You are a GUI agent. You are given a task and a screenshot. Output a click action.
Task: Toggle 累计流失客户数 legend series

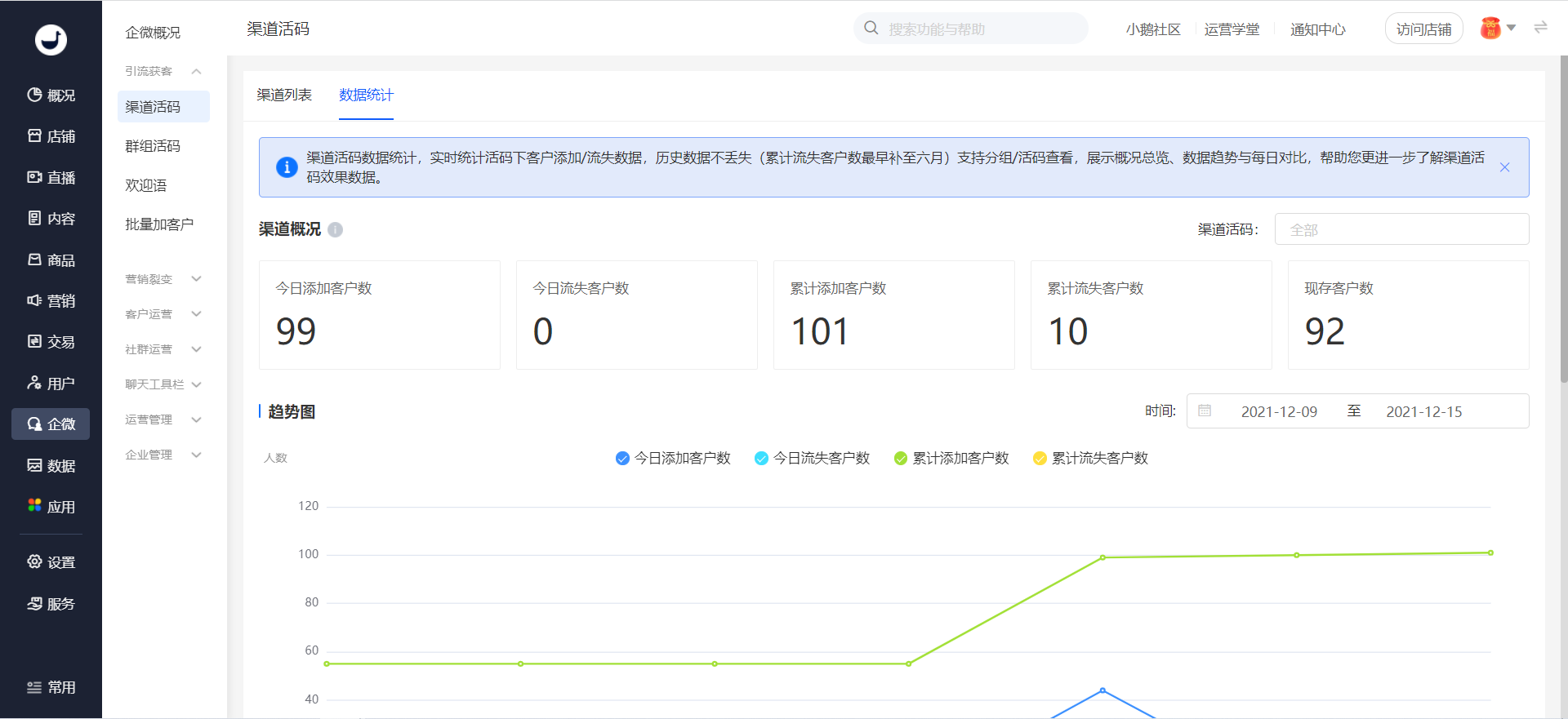[1090, 459]
